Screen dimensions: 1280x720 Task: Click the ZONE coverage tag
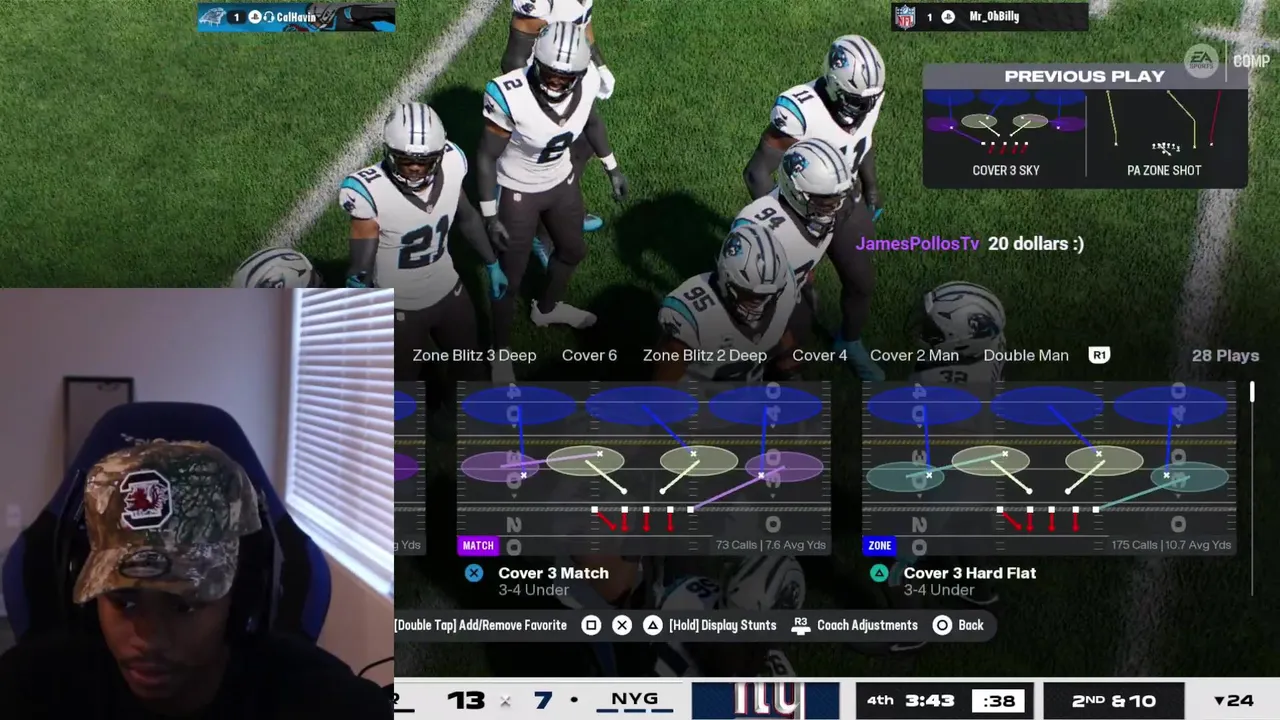880,545
